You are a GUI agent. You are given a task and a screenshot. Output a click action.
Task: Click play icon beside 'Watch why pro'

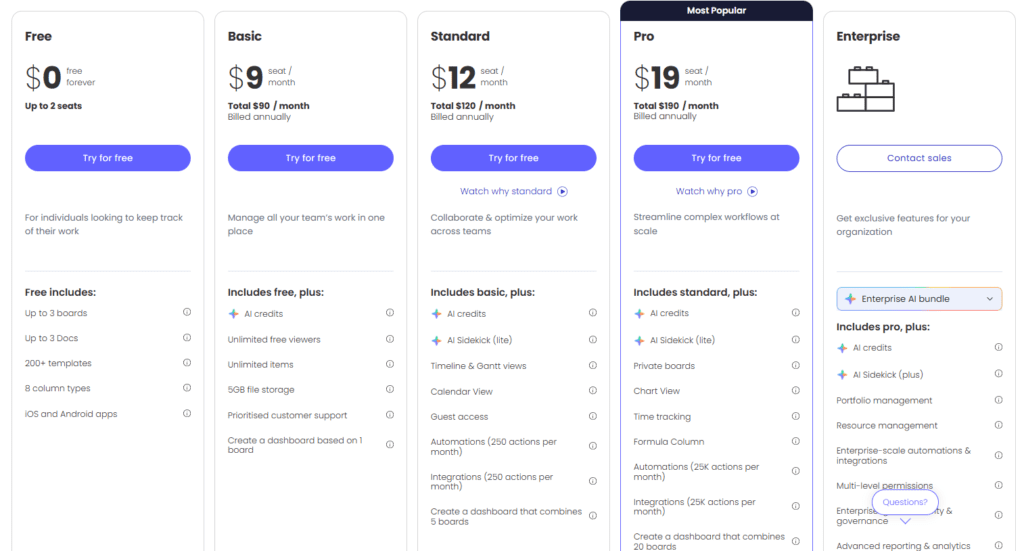pos(753,191)
